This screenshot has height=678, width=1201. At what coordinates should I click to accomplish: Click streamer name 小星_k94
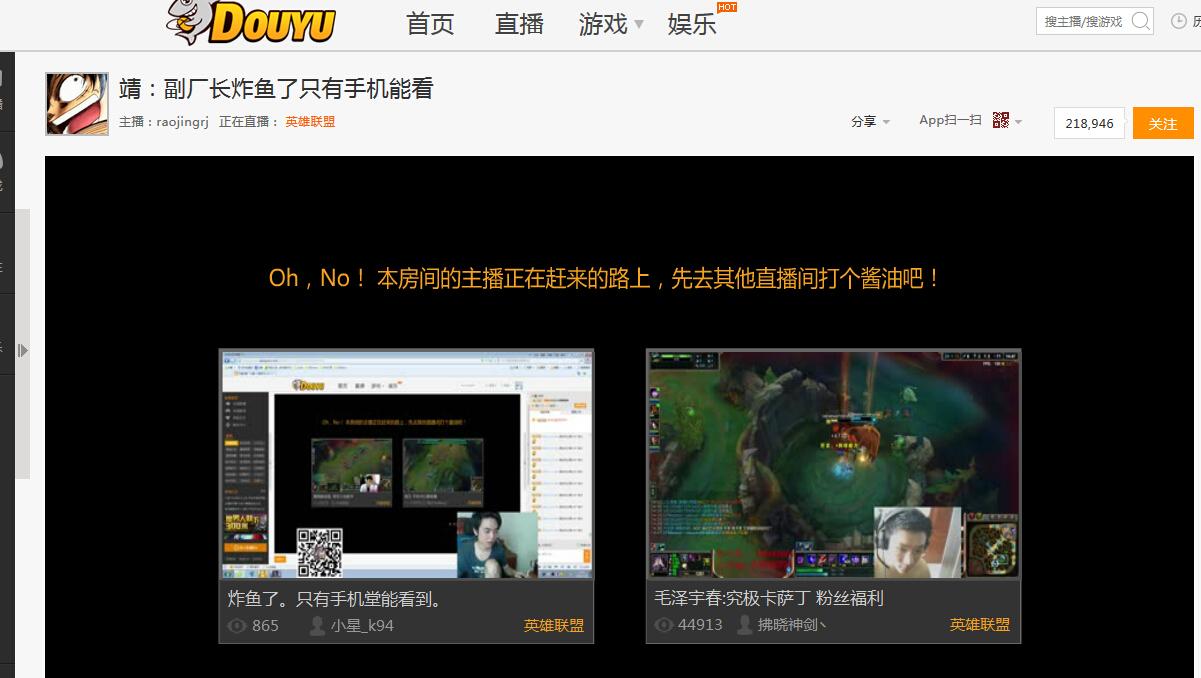click(x=362, y=626)
